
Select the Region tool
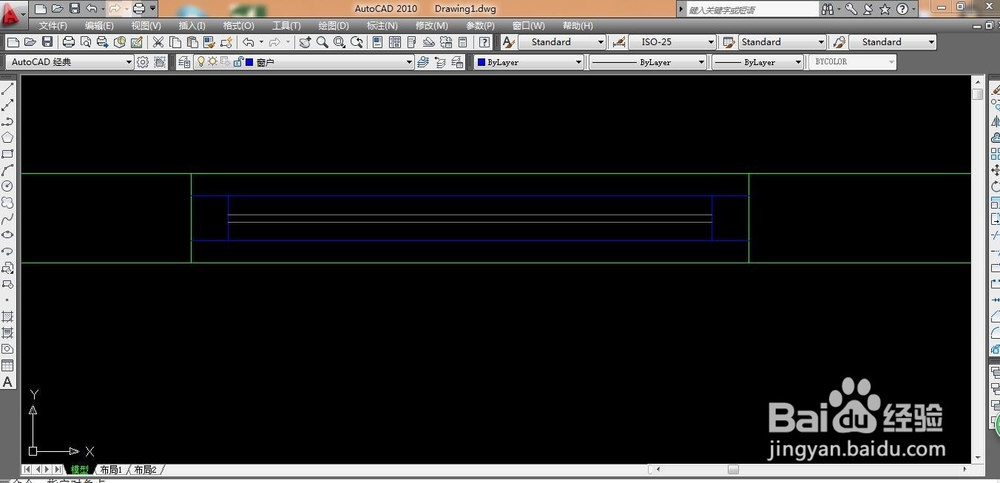8,349
